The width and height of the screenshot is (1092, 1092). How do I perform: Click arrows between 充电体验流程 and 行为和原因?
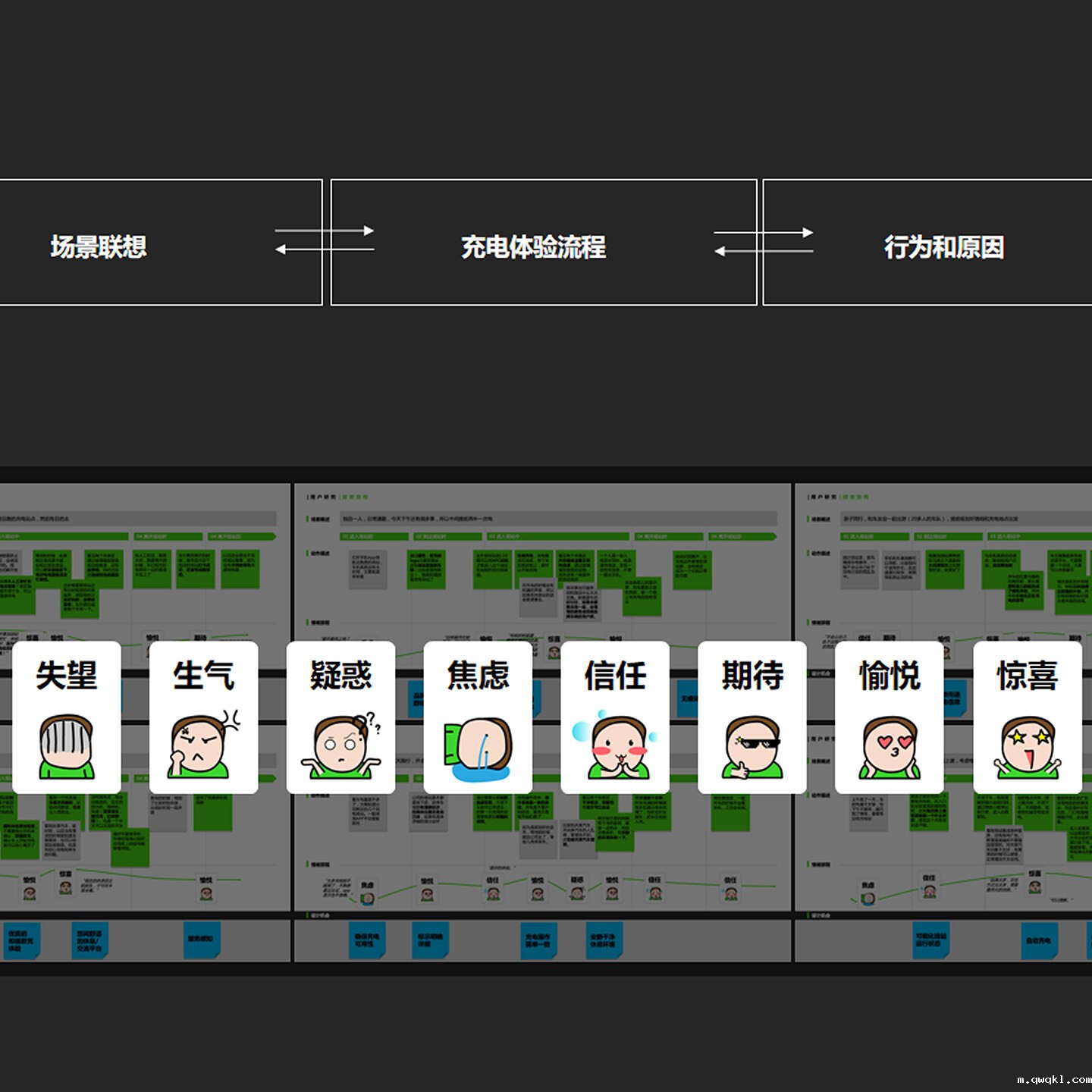(x=764, y=241)
